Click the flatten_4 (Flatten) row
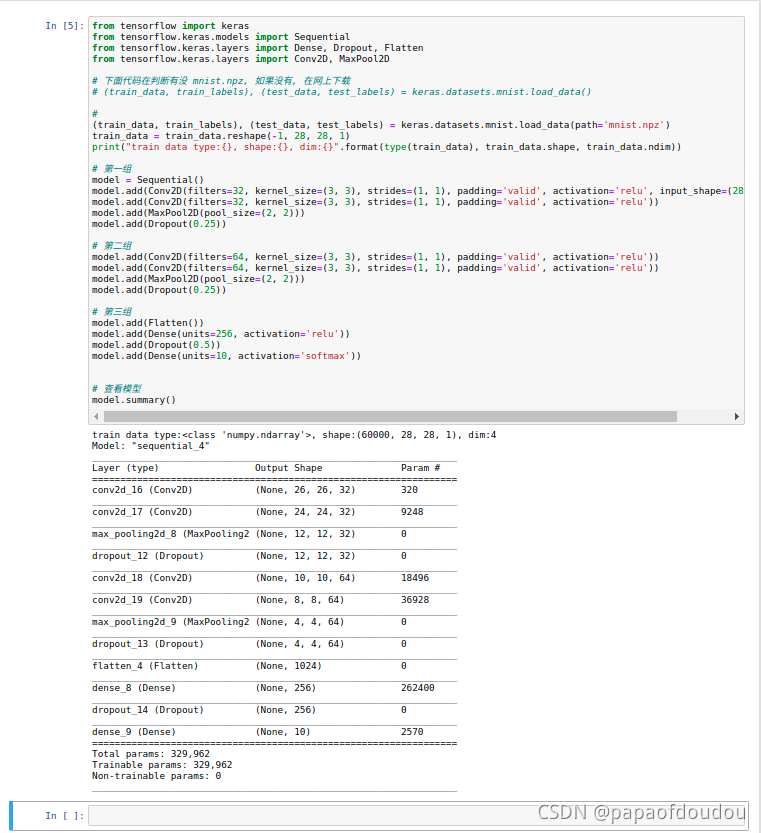Viewport: 761px width, 833px height. [x=274, y=666]
